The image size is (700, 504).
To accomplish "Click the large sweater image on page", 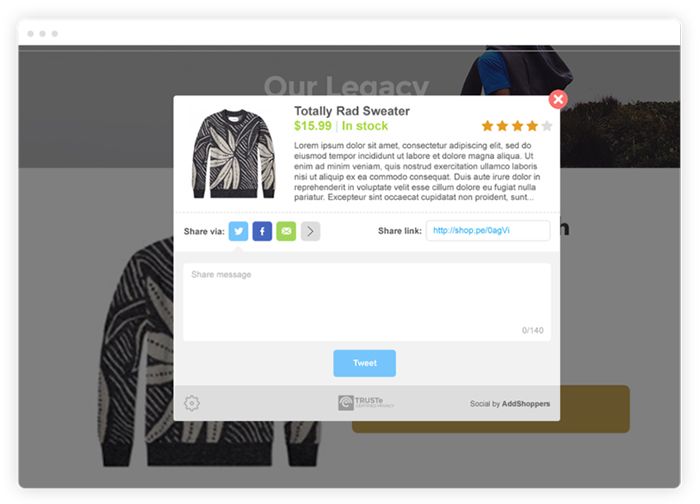I will pos(136,353).
